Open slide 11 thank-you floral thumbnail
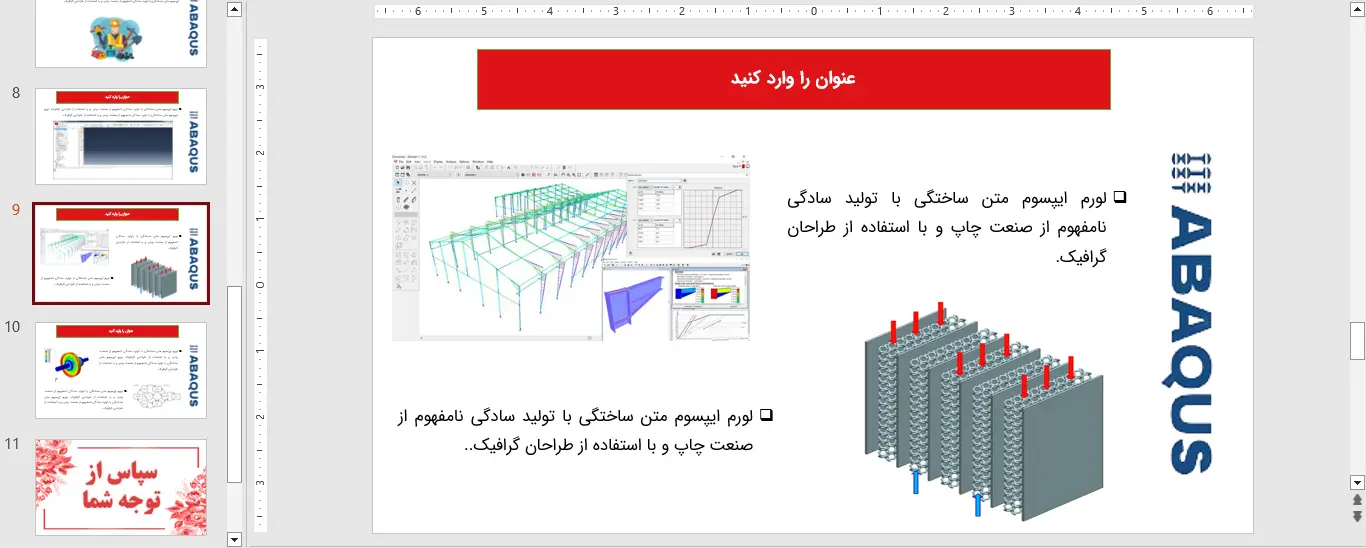The width and height of the screenshot is (1366, 548). point(121,487)
